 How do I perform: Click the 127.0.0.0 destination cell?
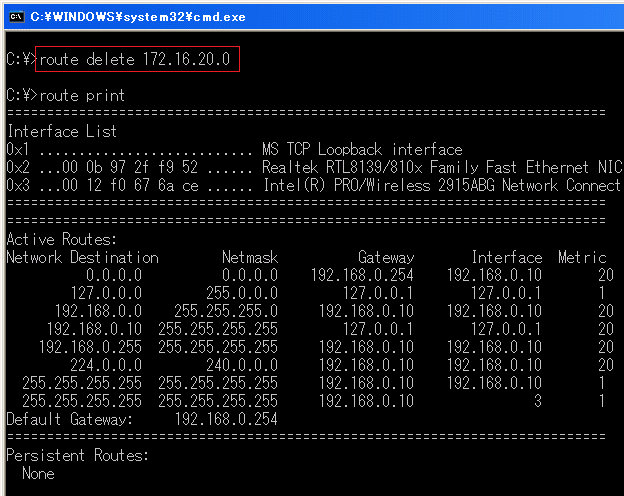point(106,293)
